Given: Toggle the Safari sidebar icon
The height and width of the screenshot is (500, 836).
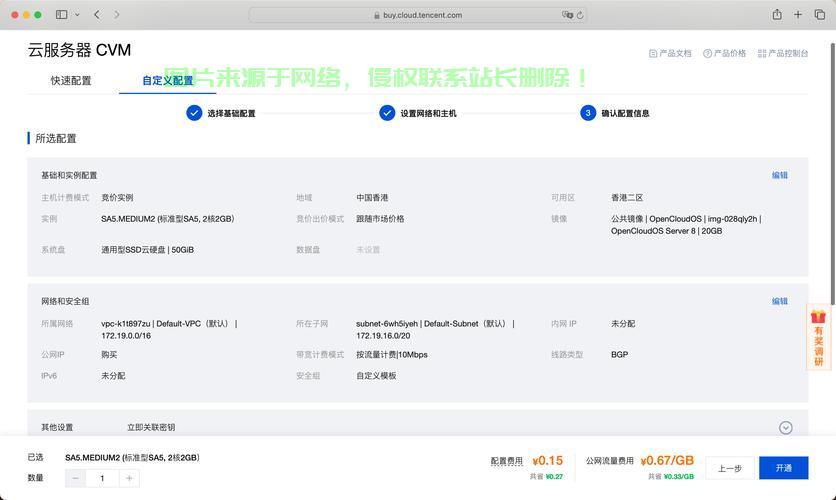Looking at the screenshot, I should click(x=62, y=15).
